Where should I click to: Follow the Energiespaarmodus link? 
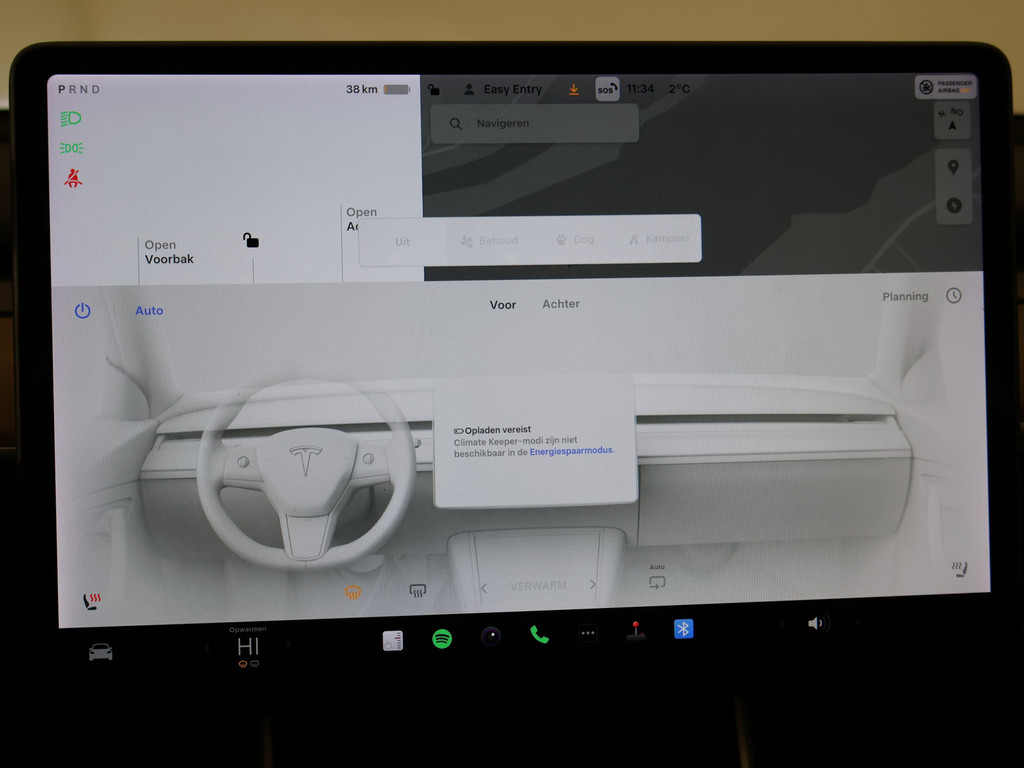tap(571, 451)
